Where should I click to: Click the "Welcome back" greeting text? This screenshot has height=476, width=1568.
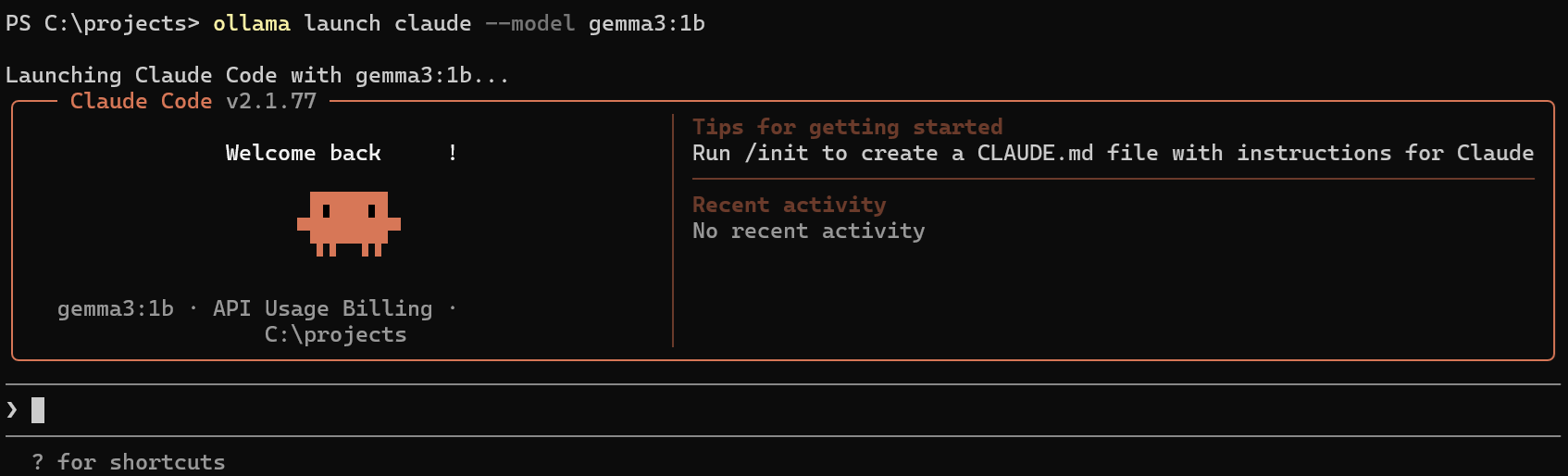tap(303, 153)
